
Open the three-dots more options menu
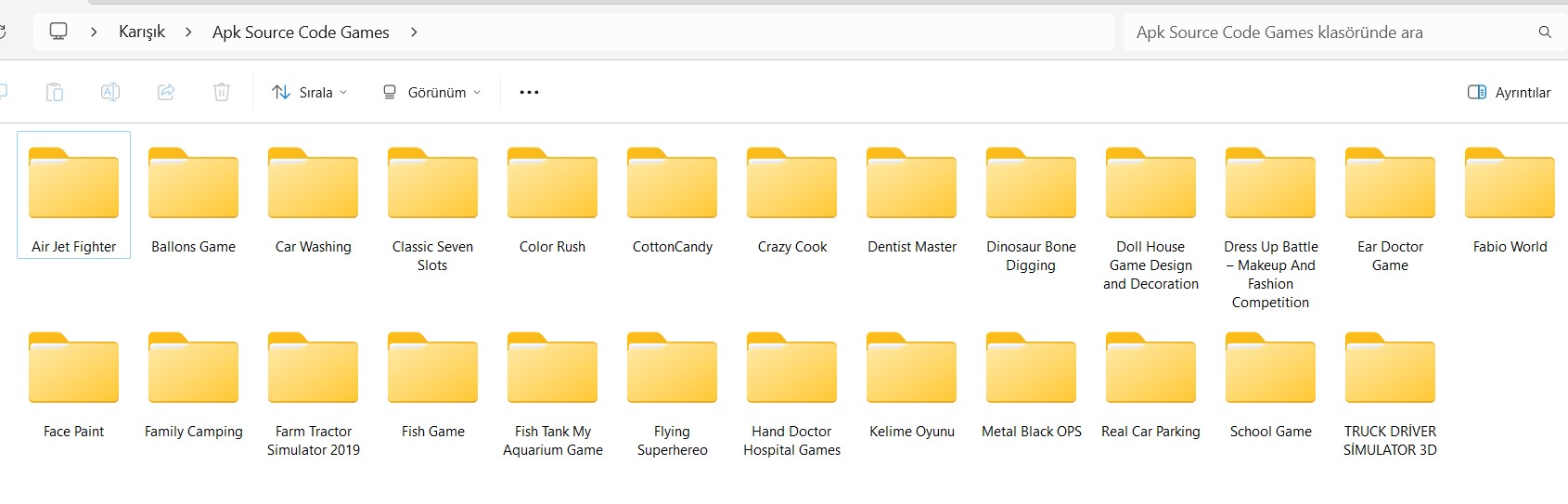[x=529, y=92]
